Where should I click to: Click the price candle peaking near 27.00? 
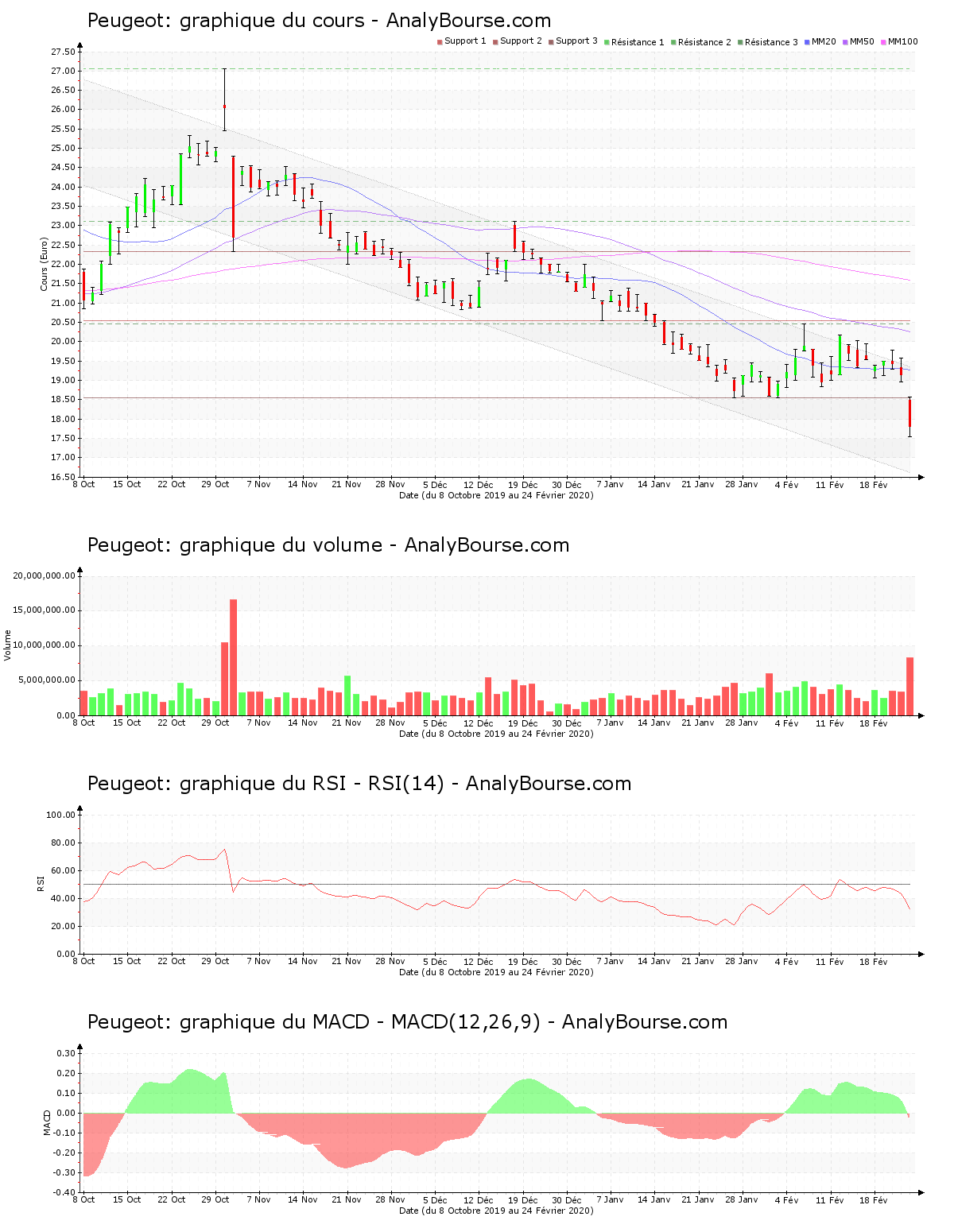(224, 99)
